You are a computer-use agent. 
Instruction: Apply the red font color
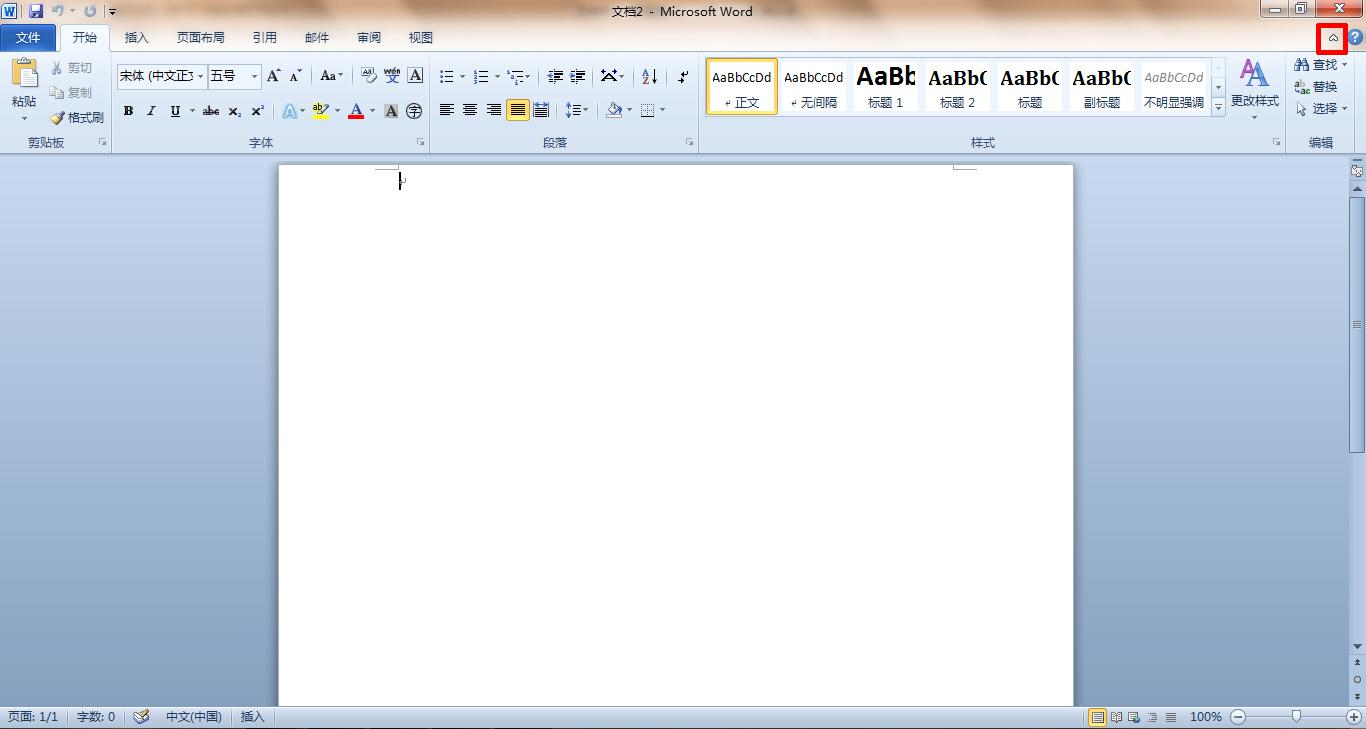(356, 111)
